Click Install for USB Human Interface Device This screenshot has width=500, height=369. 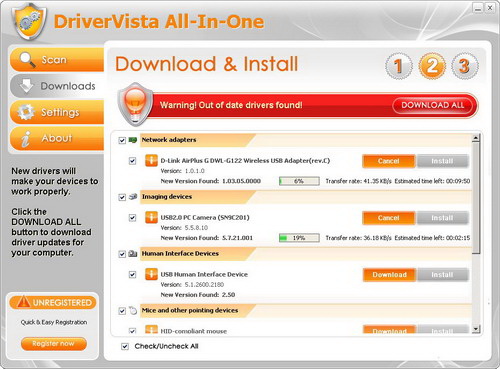(x=442, y=275)
